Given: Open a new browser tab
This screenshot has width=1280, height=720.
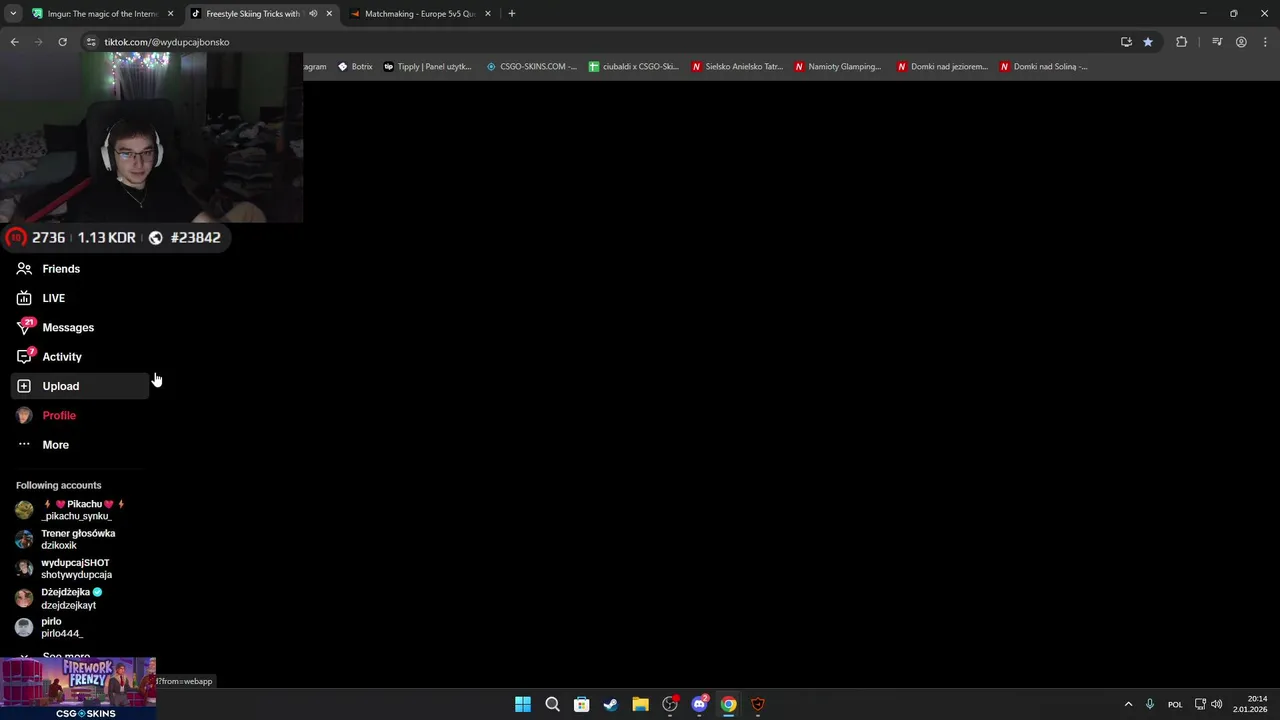Looking at the screenshot, I should click(x=511, y=14).
